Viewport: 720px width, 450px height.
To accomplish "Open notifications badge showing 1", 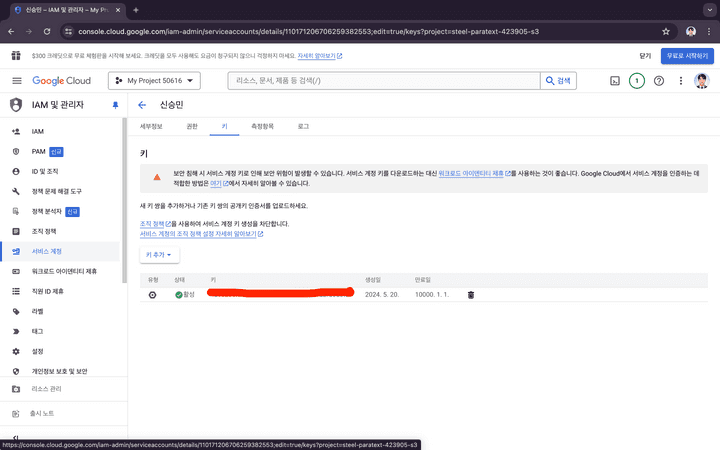I will [x=637, y=80].
